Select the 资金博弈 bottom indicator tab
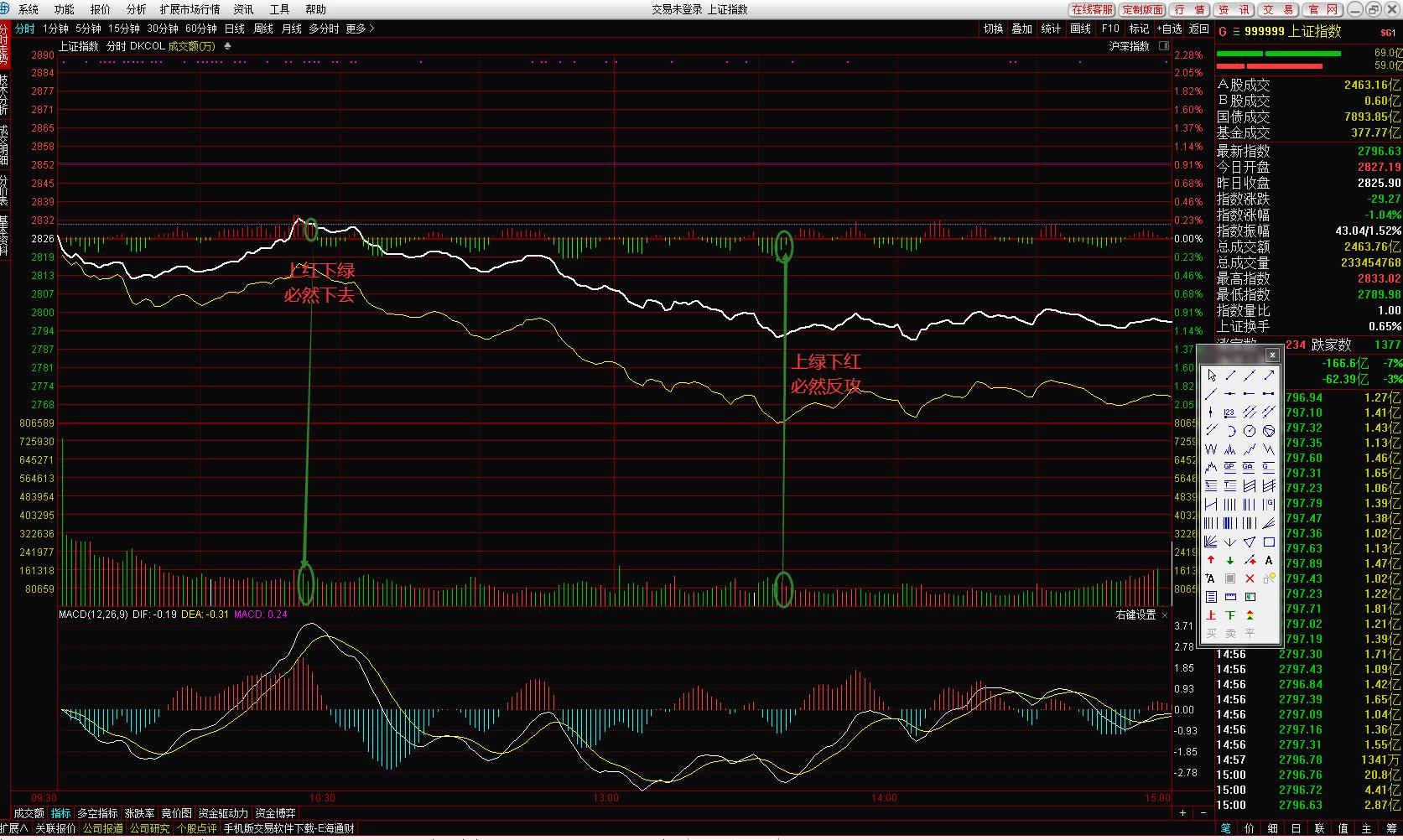Image resolution: width=1403 pixels, height=840 pixels. point(275,813)
